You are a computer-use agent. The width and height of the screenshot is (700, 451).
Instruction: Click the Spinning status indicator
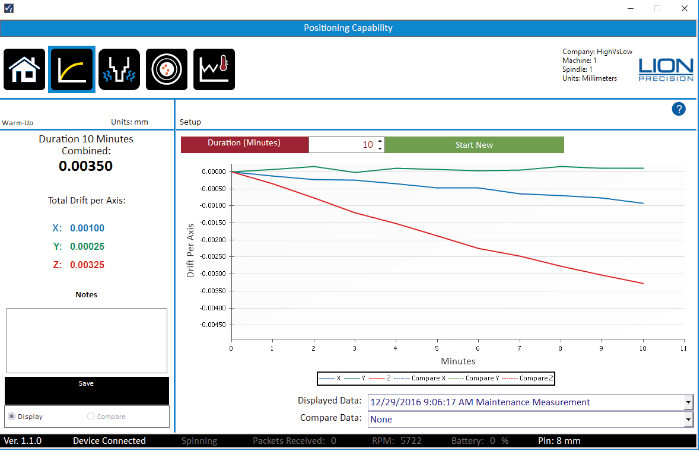[199, 441]
